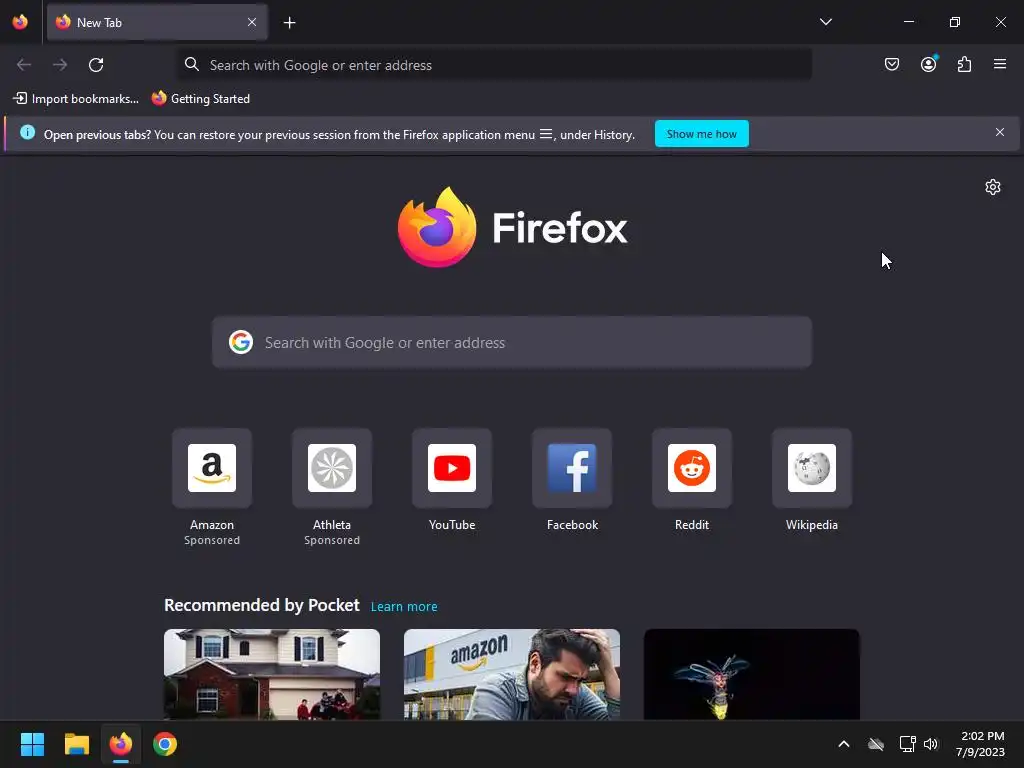Click Import bookmarks in bookmarks toolbar
Screen dimensions: 1024x768
pyautogui.click(x=76, y=99)
